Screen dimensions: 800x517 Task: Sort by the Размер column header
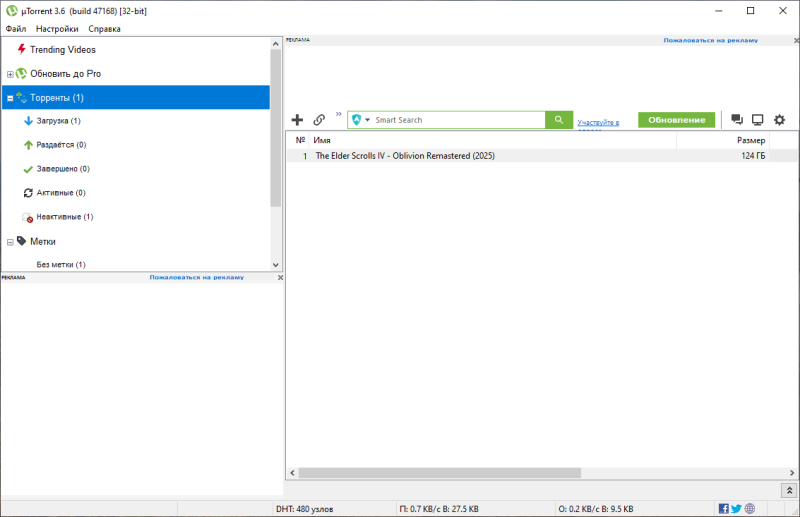[x=723, y=140]
